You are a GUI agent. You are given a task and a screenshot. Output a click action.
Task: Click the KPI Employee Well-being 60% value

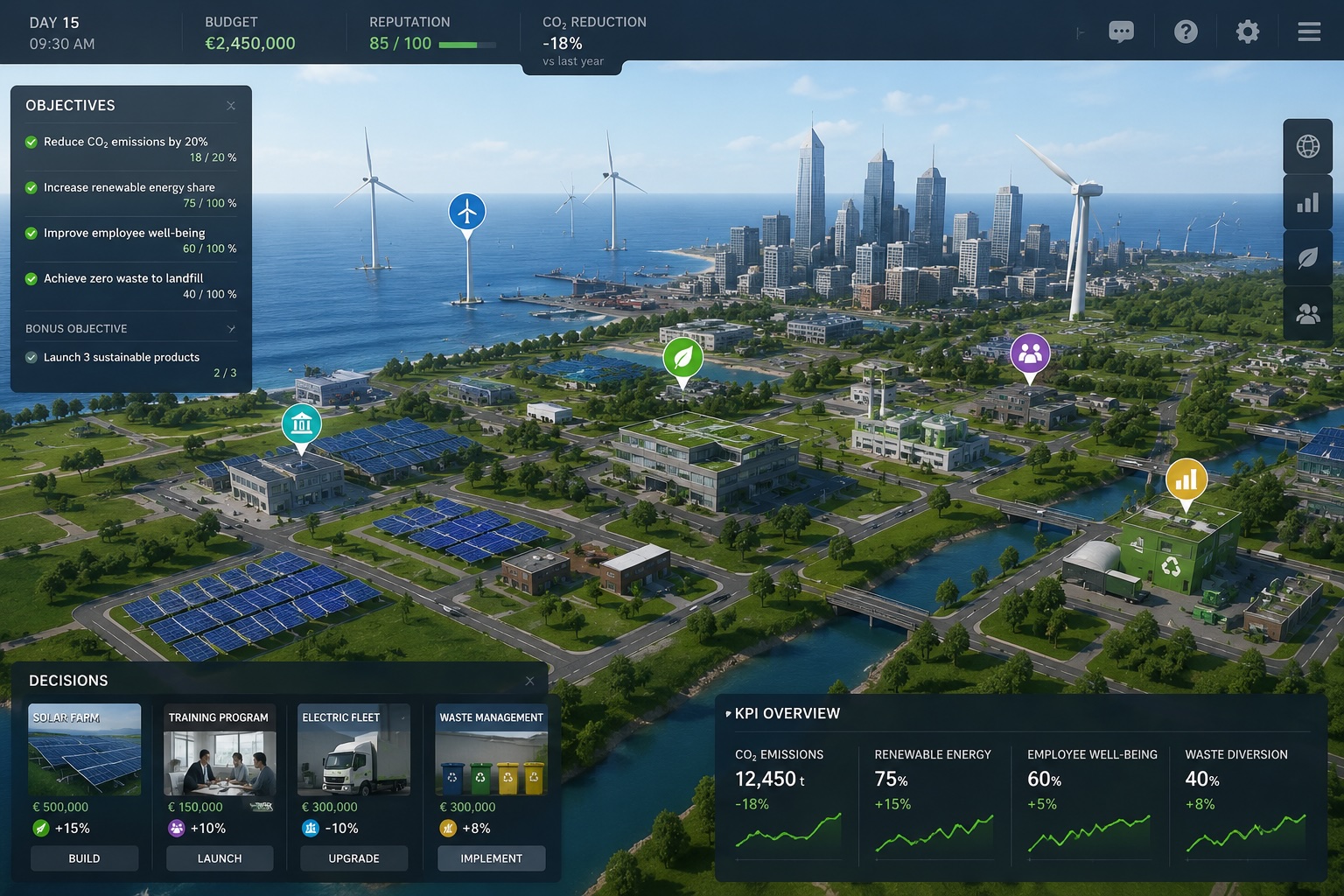tap(1044, 779)
